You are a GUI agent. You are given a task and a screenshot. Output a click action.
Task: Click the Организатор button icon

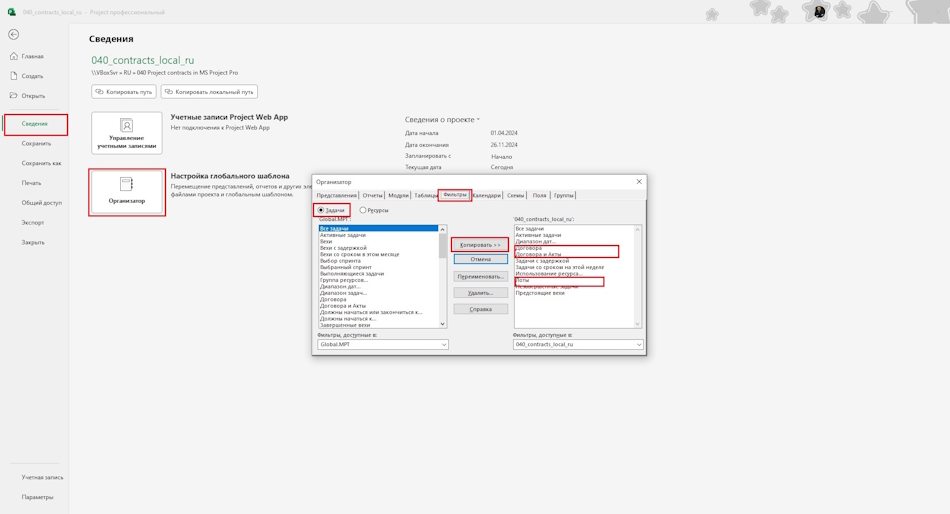(127, 184)
